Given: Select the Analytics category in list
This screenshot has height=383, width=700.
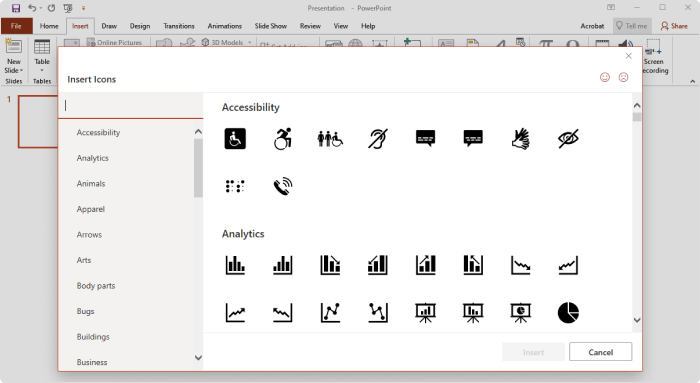Looking at the screenshot, I should pos(92,158).
